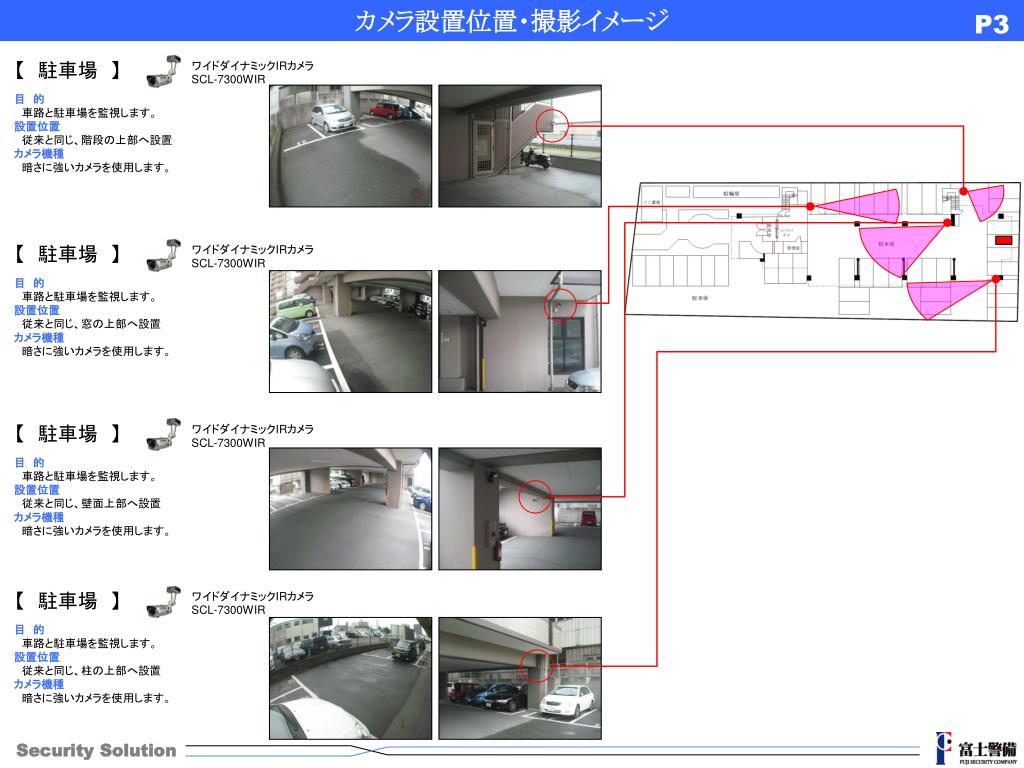Click the red circle on the staircase photo

552,124
